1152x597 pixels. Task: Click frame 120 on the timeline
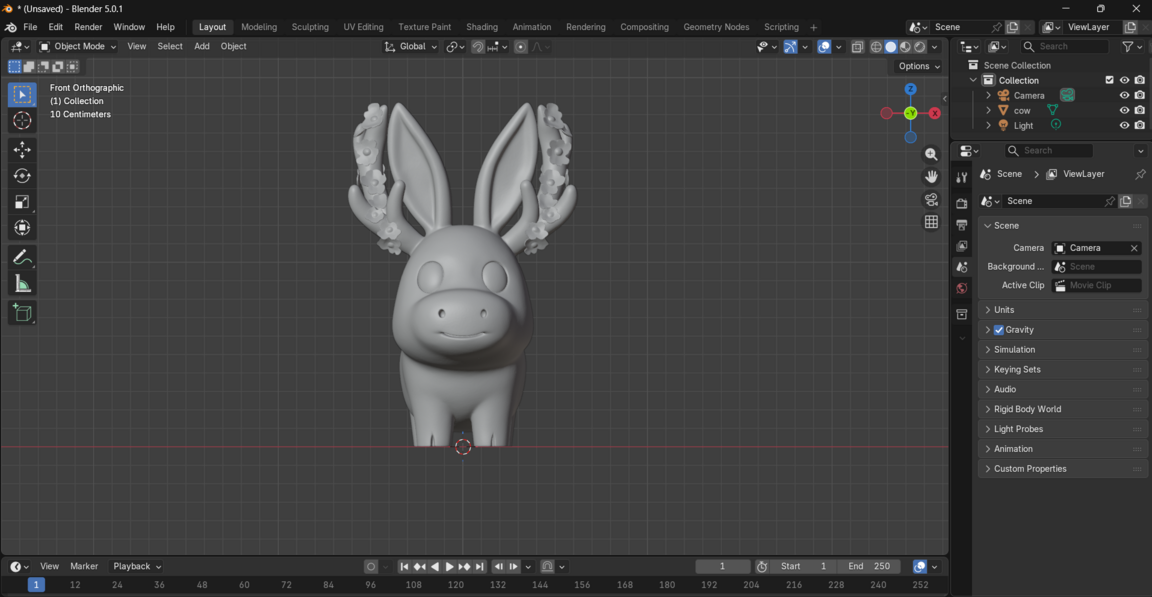(456, 585)
